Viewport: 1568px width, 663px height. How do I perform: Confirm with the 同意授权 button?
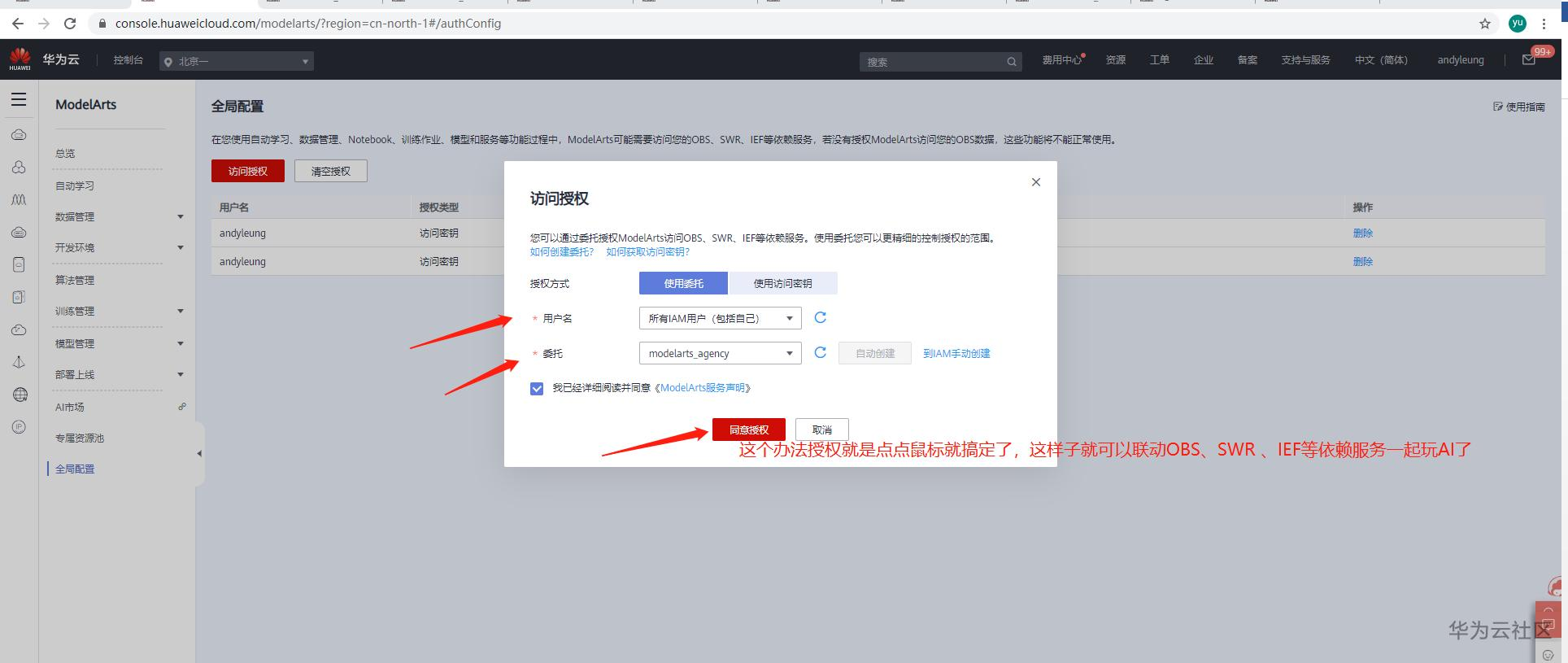click(x=749, y=430)
